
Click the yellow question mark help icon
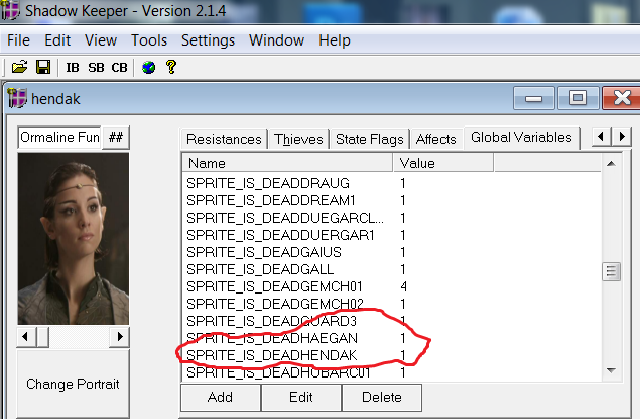click(x=171, y=67)
